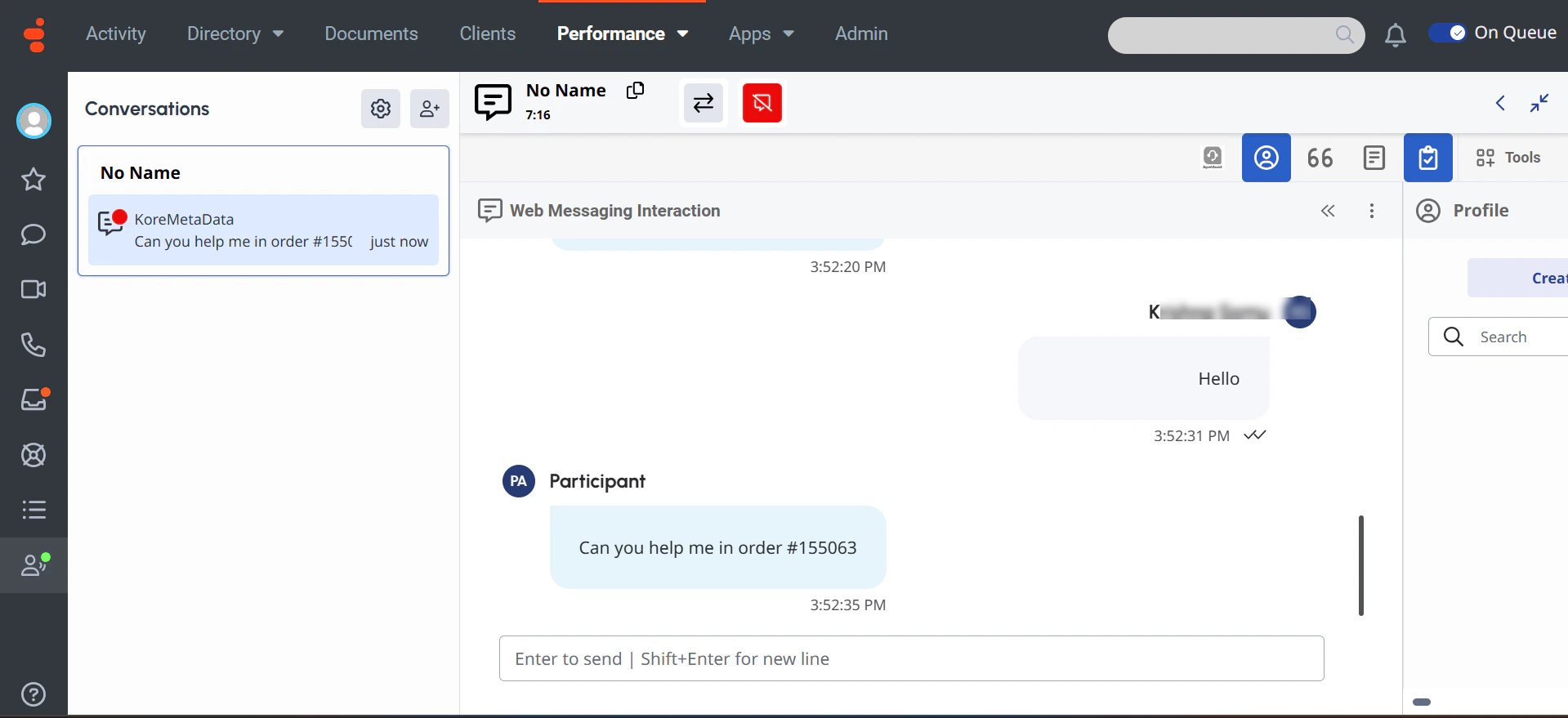Expand the Apps menu
Screen dimensions: 1568x718
point(761,33)
